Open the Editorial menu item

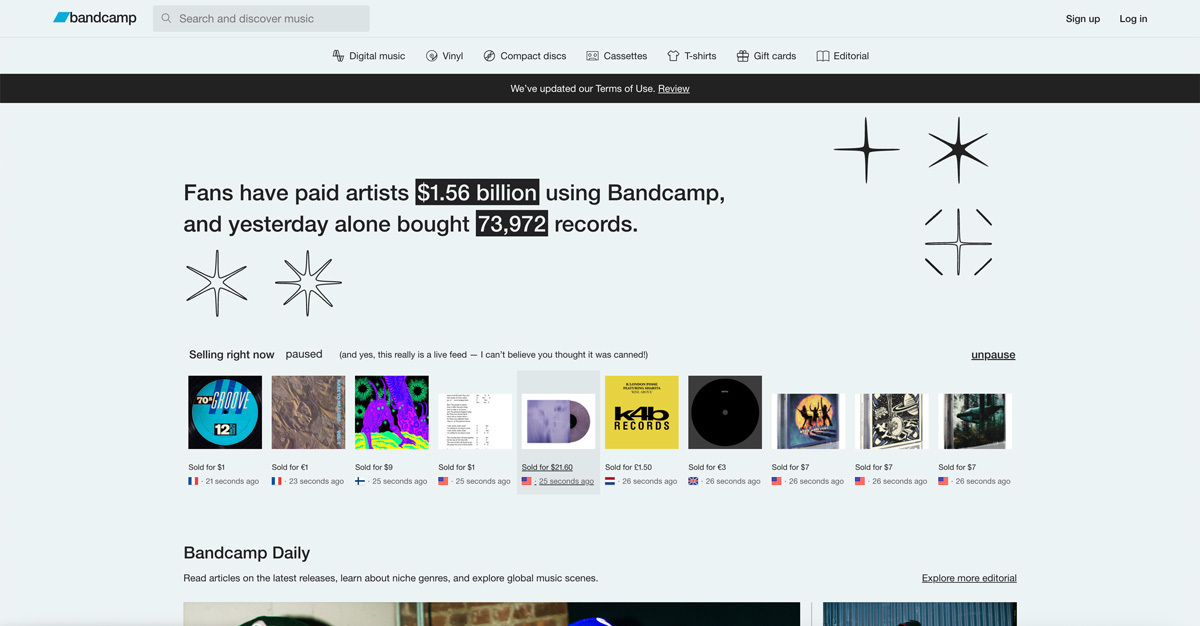[850, 56]
